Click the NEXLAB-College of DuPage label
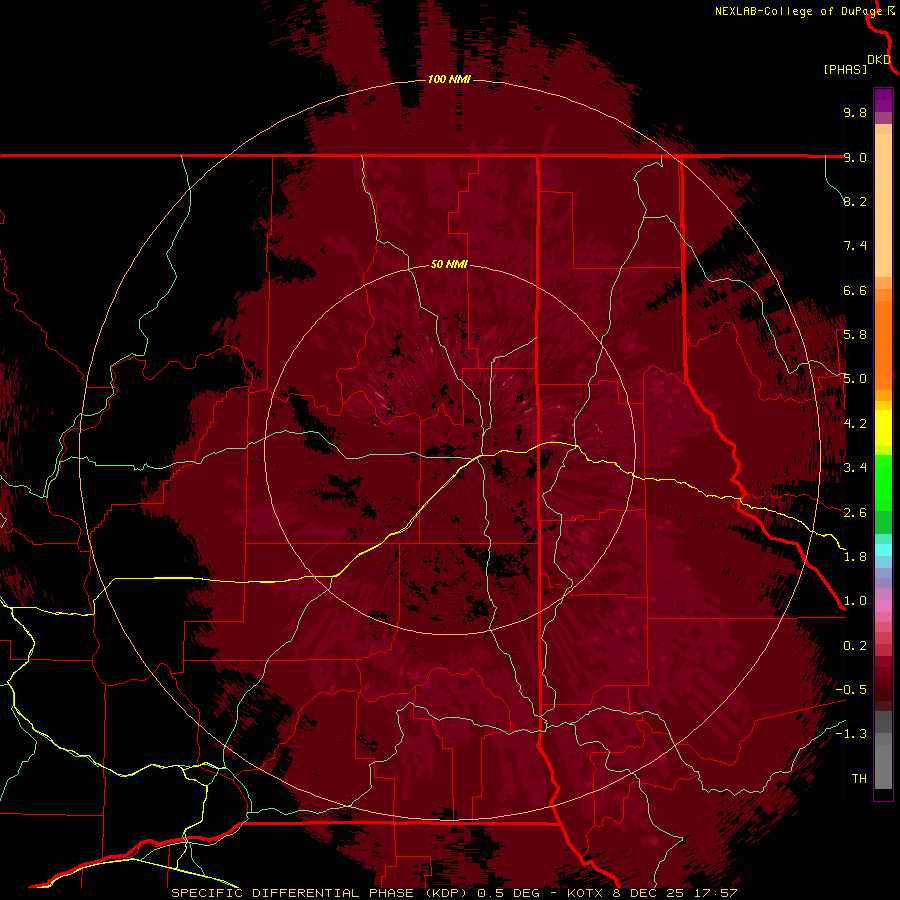900x900 pixels. (x=799, y=11)
